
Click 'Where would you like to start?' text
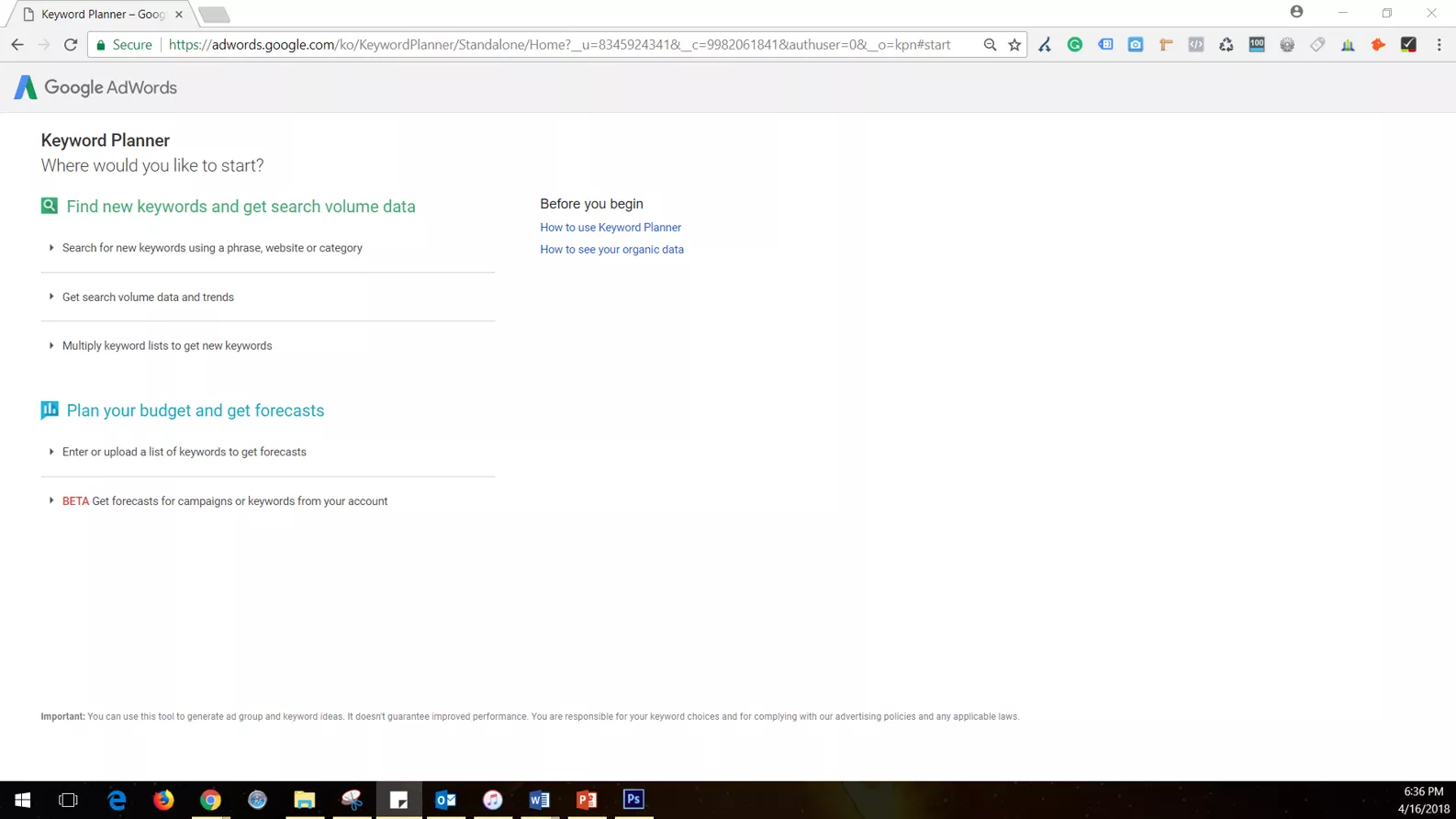tap(152, 165)
